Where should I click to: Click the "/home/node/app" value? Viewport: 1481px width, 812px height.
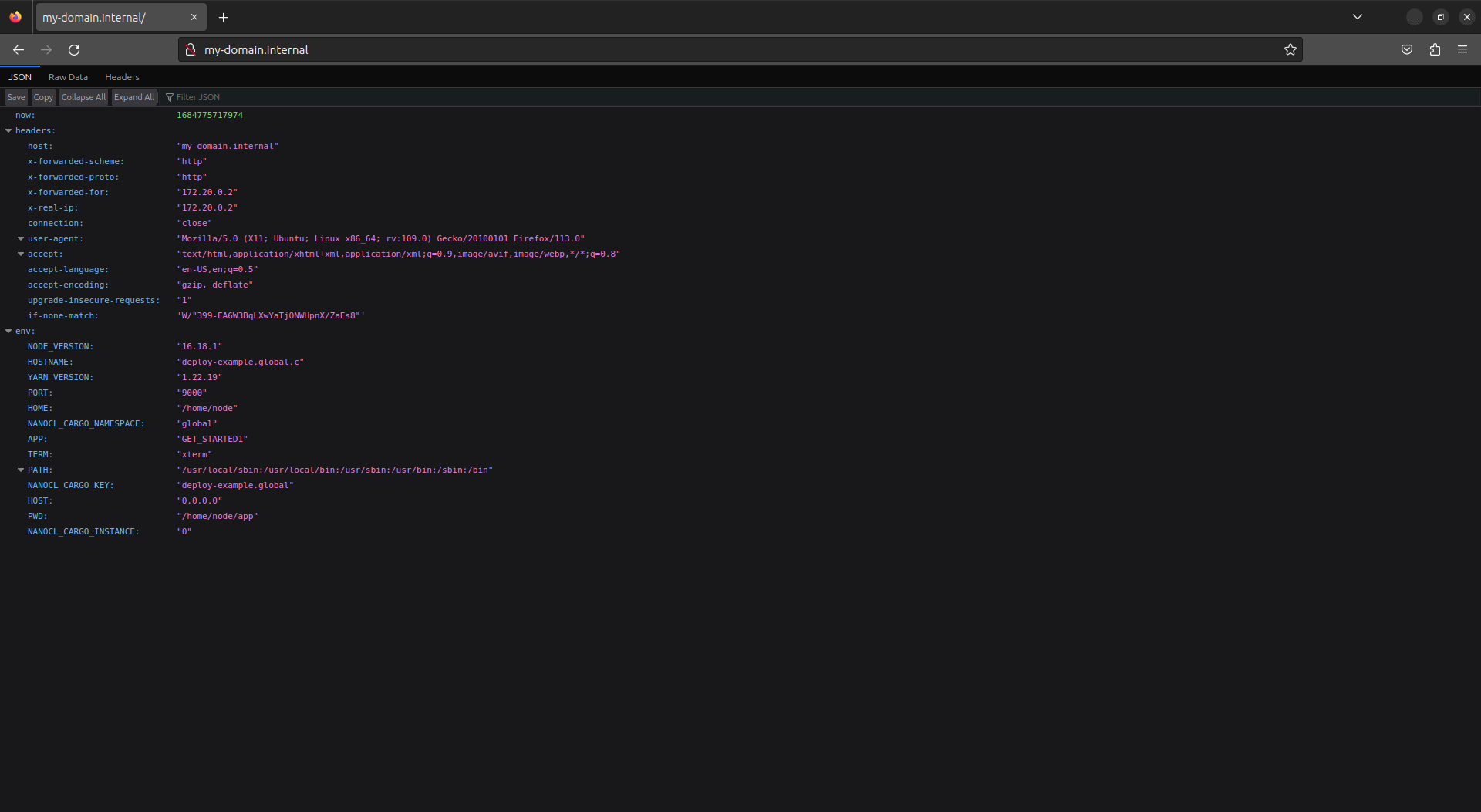click(218, 517)
